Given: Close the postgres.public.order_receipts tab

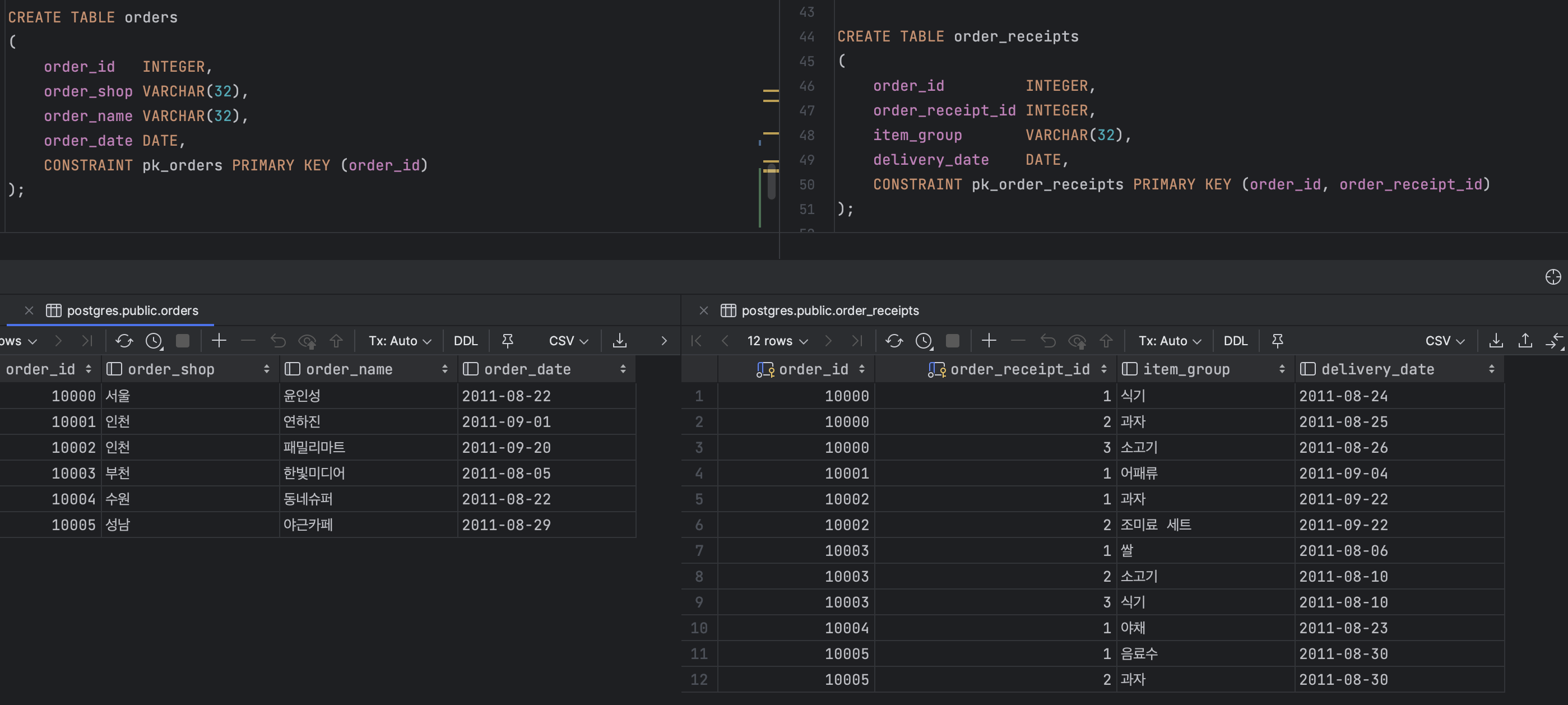Looking at the screenshot, I should coord(704,310).
